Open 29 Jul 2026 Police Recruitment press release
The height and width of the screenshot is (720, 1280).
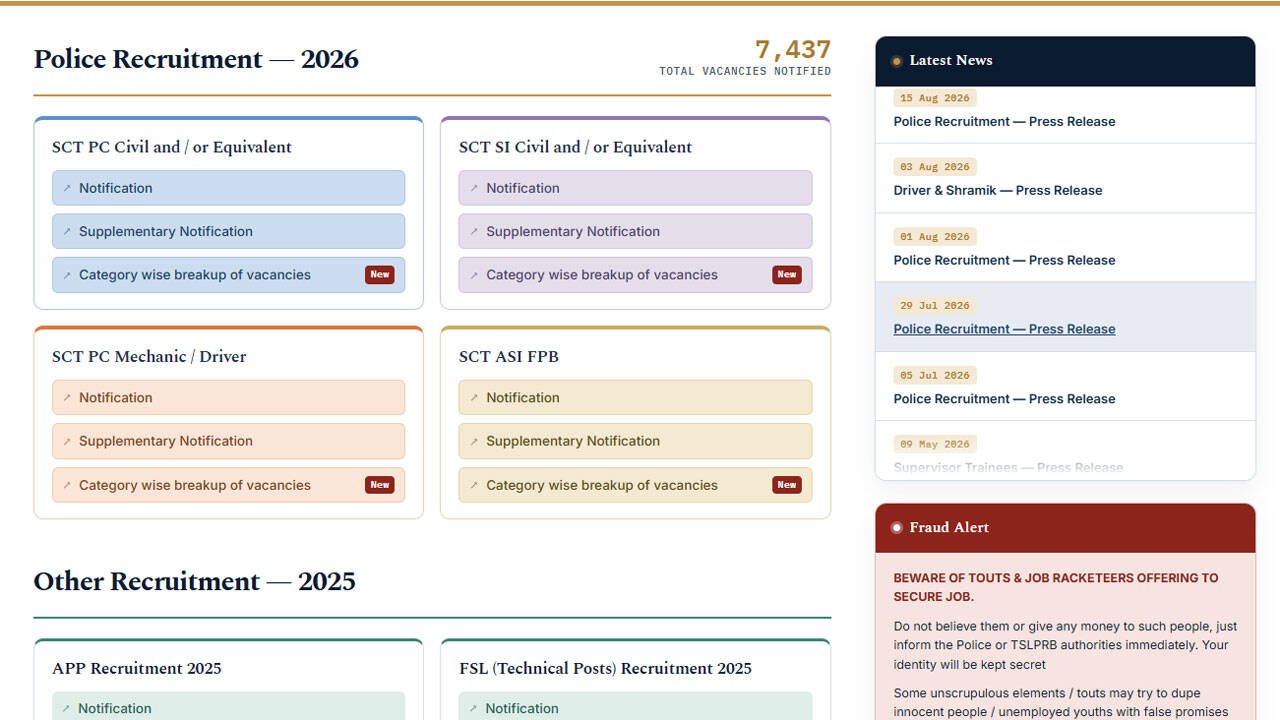pyautogui.click(x=1004, y=329)
